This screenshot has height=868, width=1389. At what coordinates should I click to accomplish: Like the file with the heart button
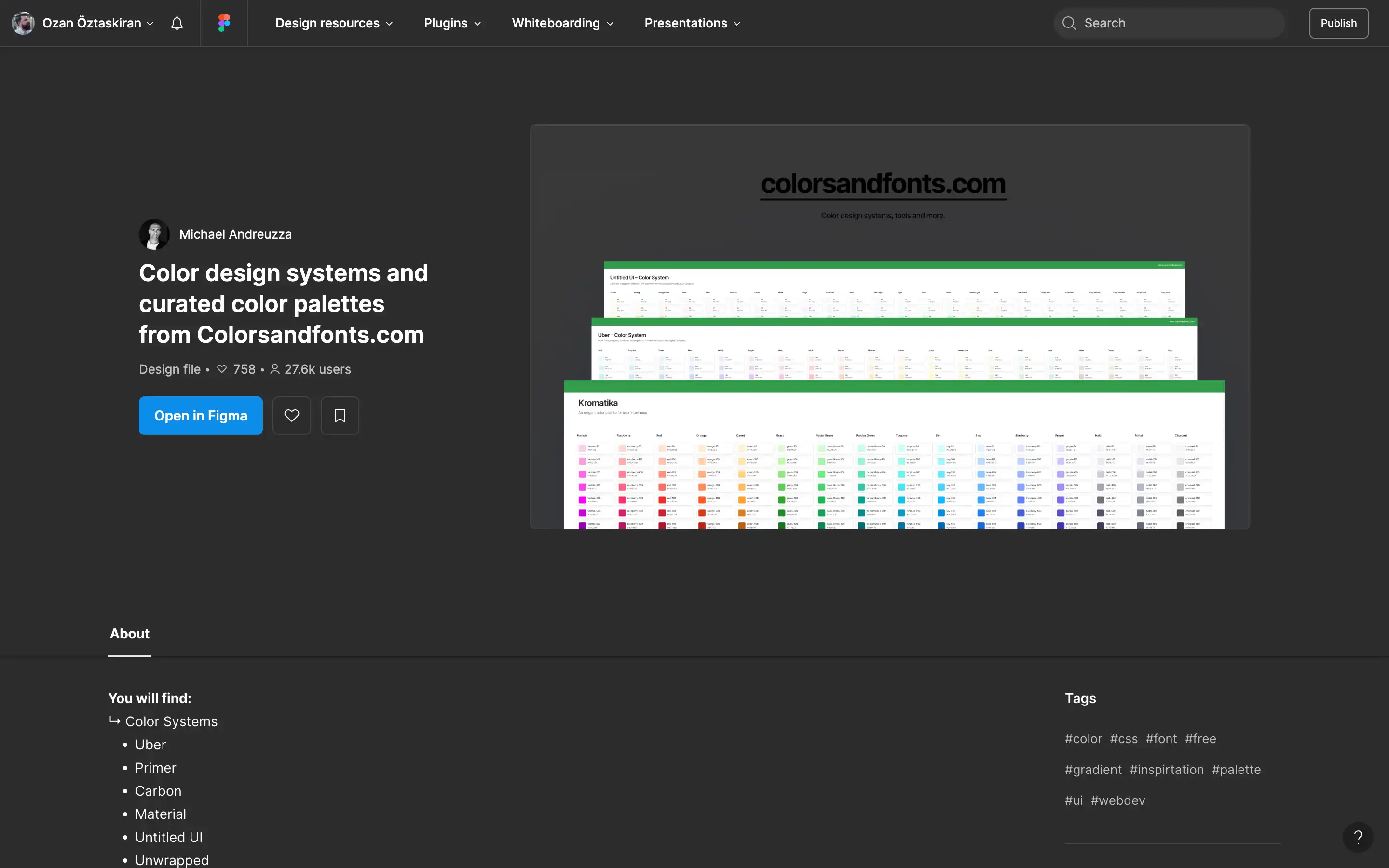(x=292, y=416)
